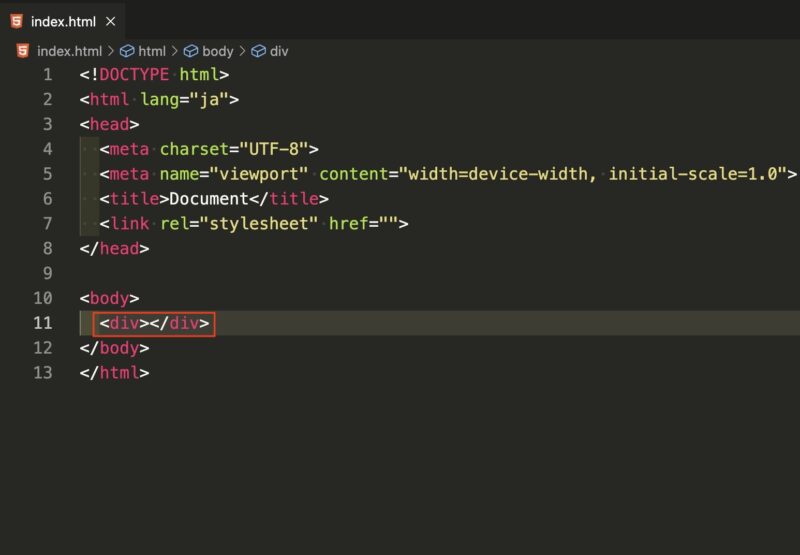Viewport: 800px width, 555px height.
Task: Click line number 9 in the gutter
Action: tap(47, 273)
